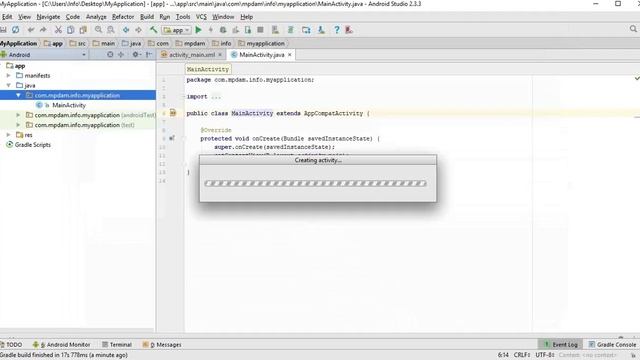
Task: Click Collapse All icon in project panel
Action: point(121,54)
